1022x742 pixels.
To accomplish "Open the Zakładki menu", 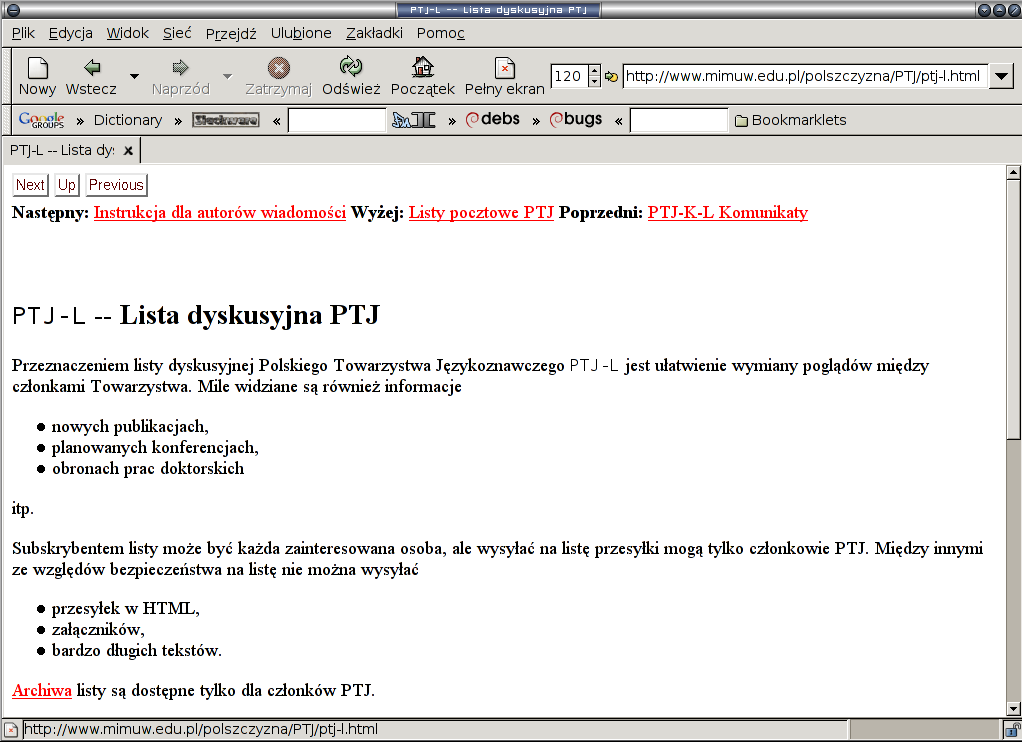I will [374, 33].
